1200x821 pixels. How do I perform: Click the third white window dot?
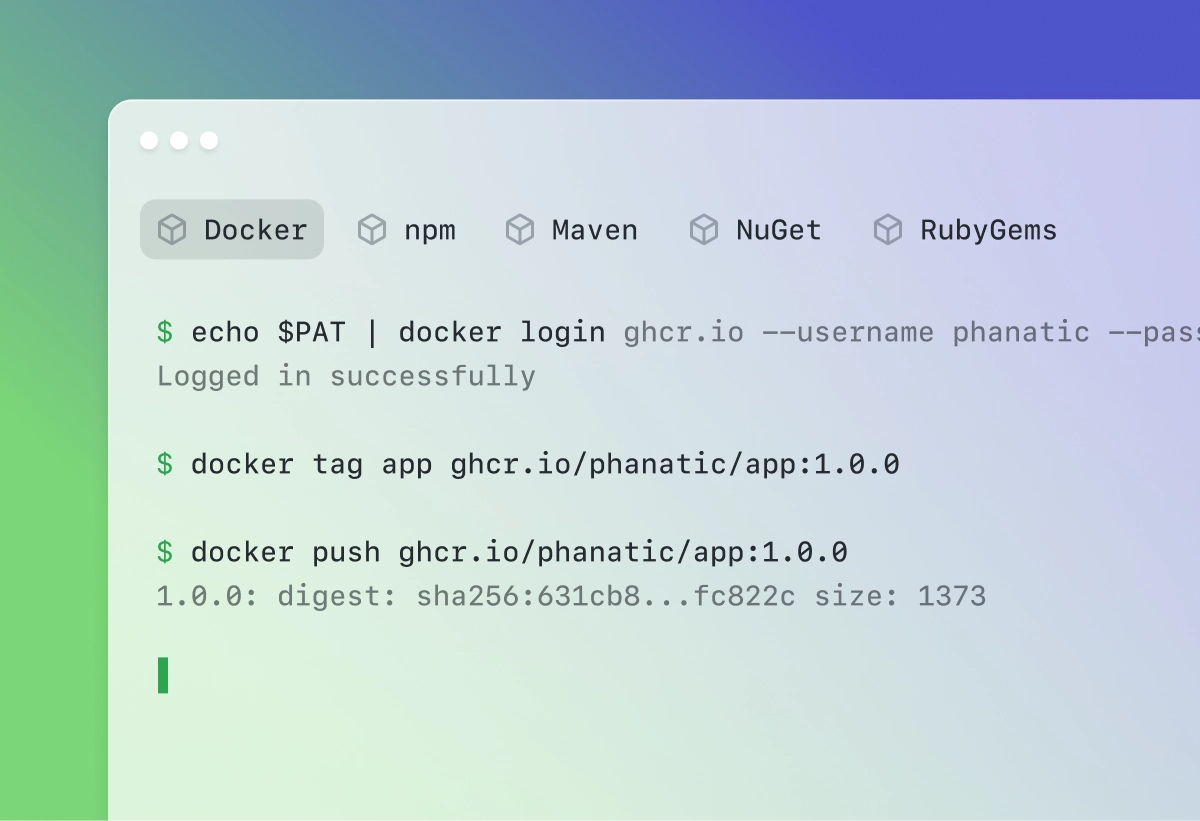point(209,140)
